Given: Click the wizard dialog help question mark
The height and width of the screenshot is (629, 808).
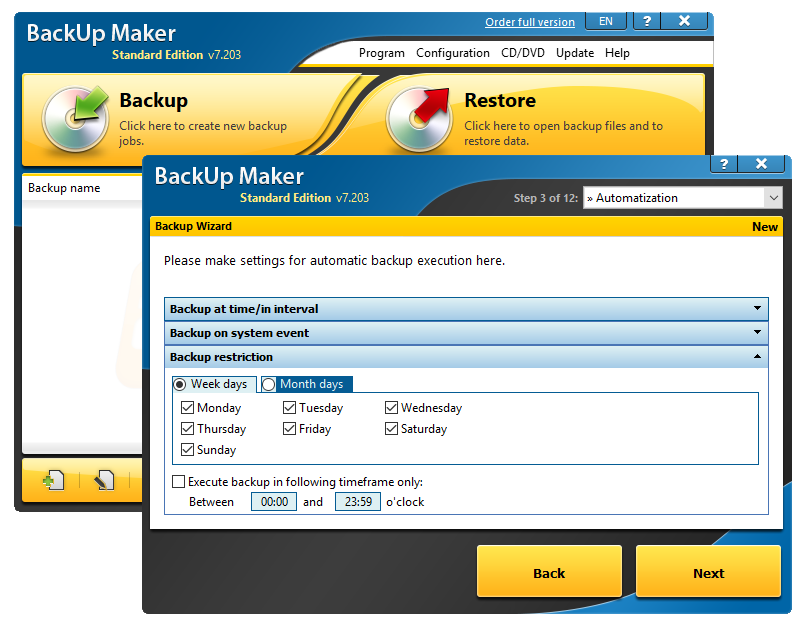Looking at the screenshot, I should tap(724, 165).
